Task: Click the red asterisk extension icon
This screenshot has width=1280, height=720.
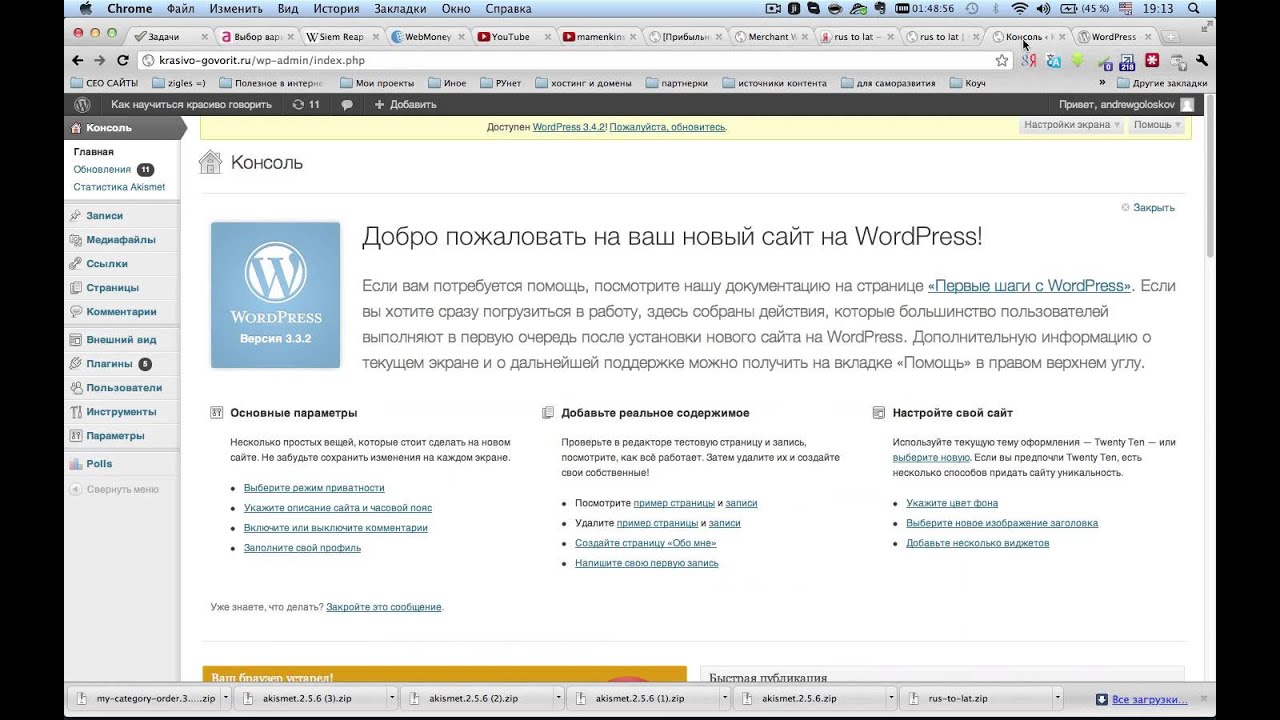Action: tap(1152, 60)
